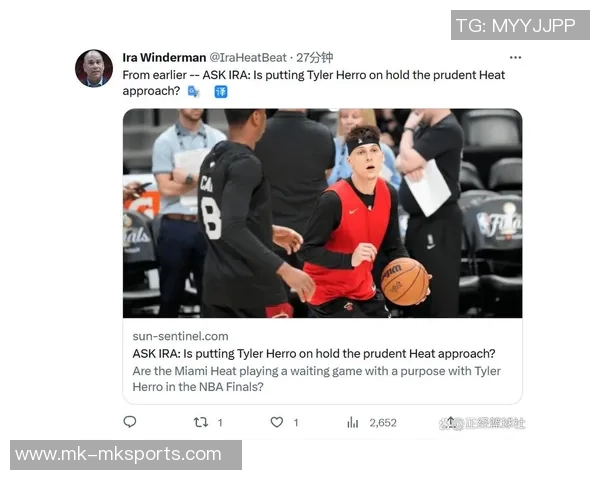Click the 27分钟 timestamp
The height and width of the screenshot is (480, 600).
click(315, 57)
